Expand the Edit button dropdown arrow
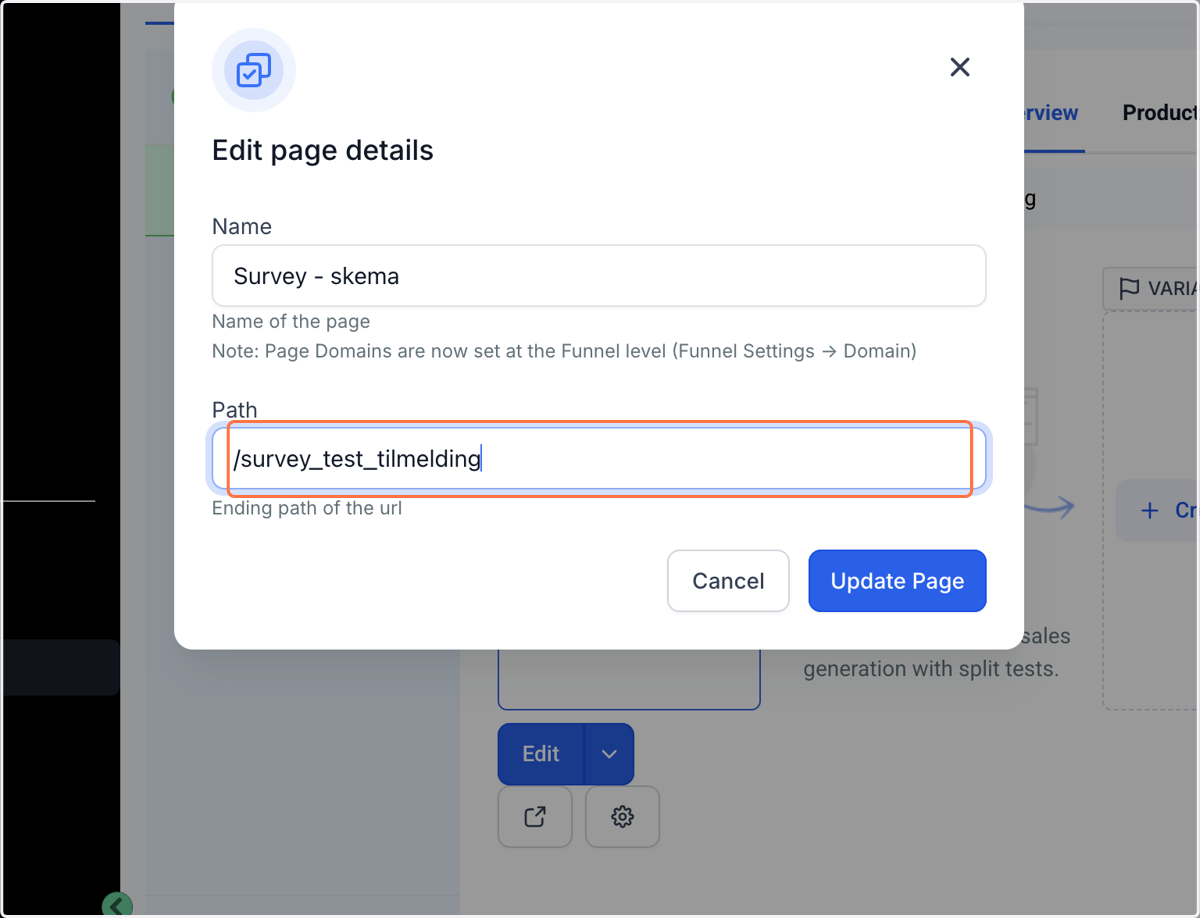This screenshot has height=918, width=1200. click(609, 754)
